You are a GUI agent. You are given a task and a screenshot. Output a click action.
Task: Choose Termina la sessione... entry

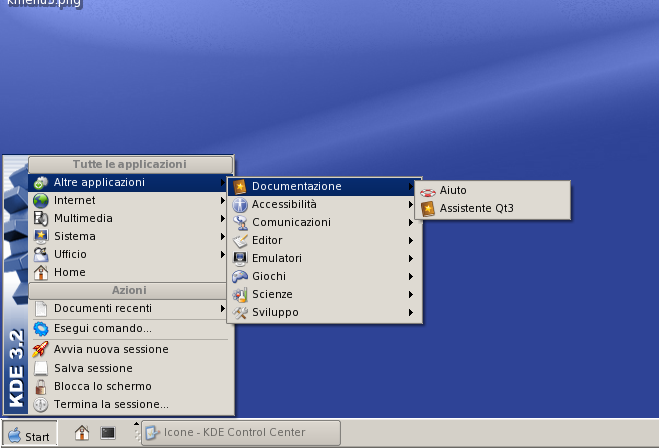[x=130, y=405]
